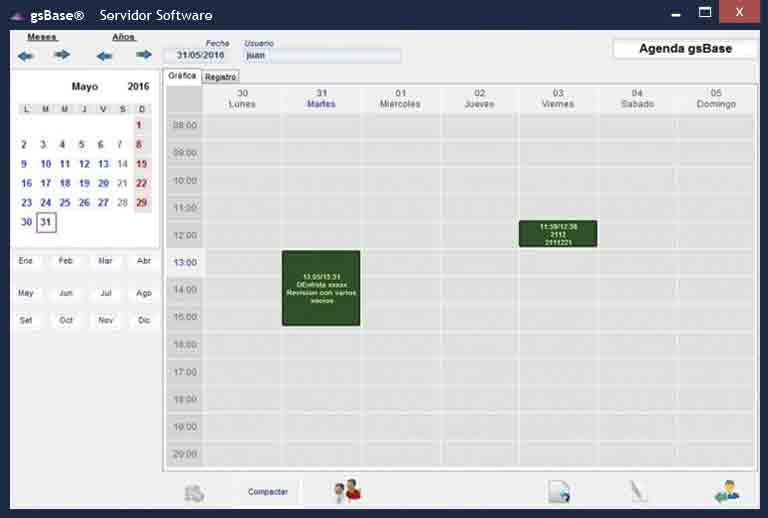
Task: Click the 05 Domingo column header
Action: (x=716, y=99)
